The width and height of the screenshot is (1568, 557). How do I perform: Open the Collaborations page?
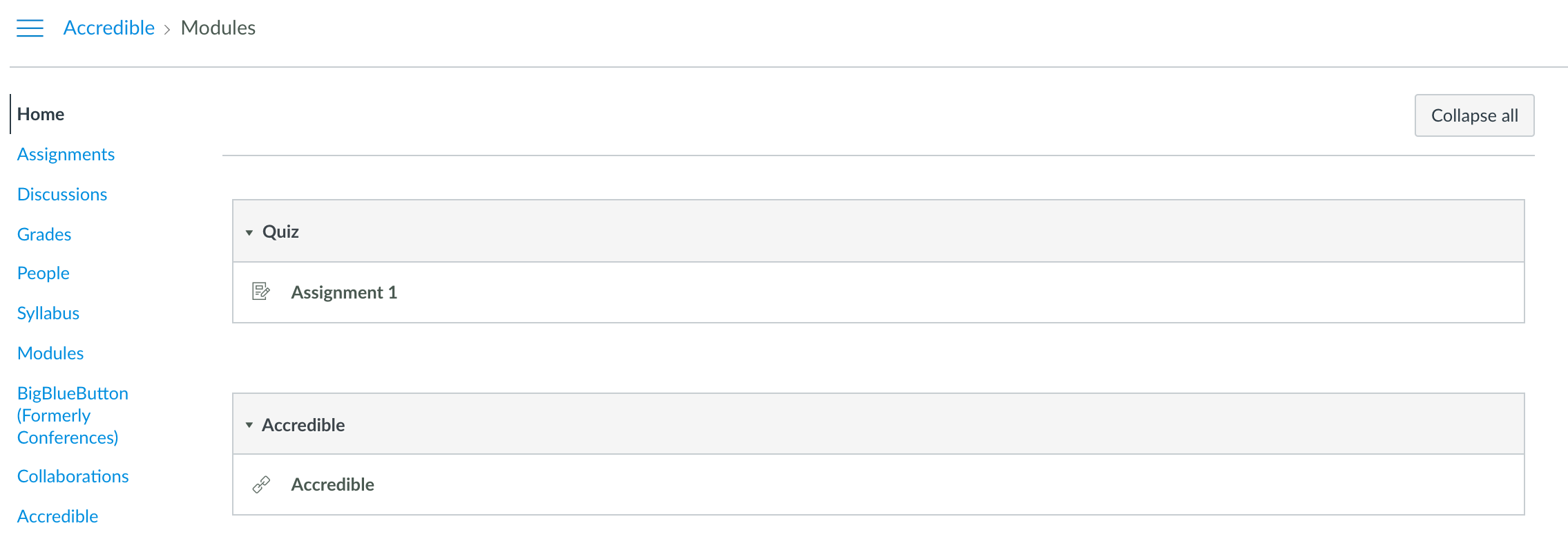coord(73,475)
